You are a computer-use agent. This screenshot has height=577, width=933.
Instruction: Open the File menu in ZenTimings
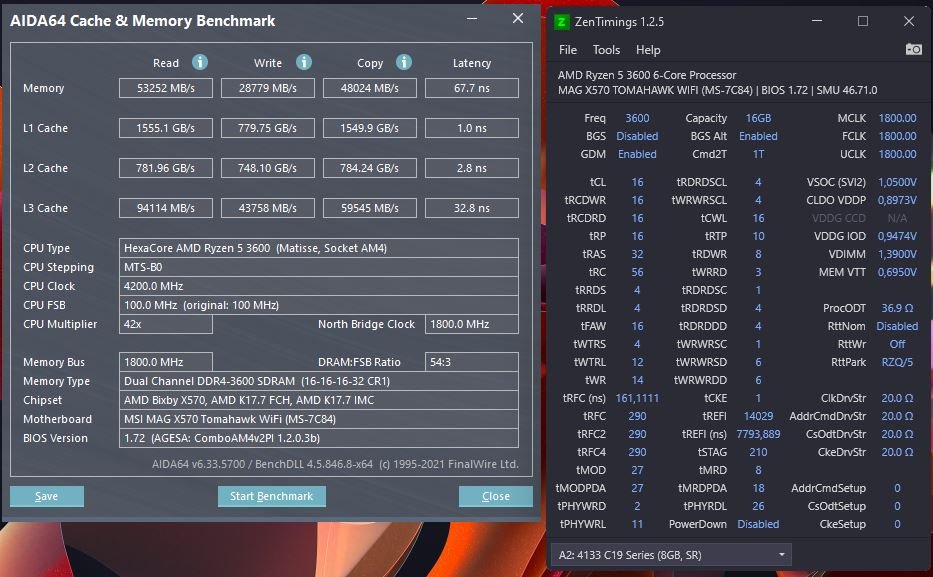(568, 50)
